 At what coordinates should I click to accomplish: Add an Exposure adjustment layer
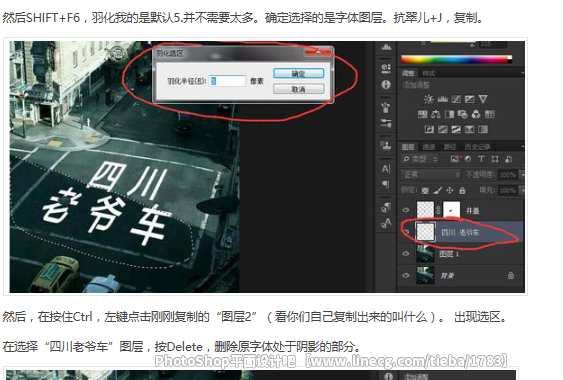470,99
